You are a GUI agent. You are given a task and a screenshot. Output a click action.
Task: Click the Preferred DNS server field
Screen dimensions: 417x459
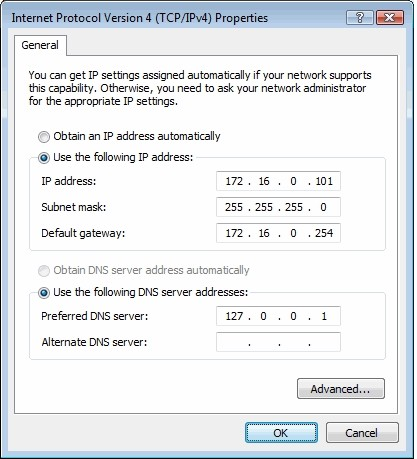[278, 316]
